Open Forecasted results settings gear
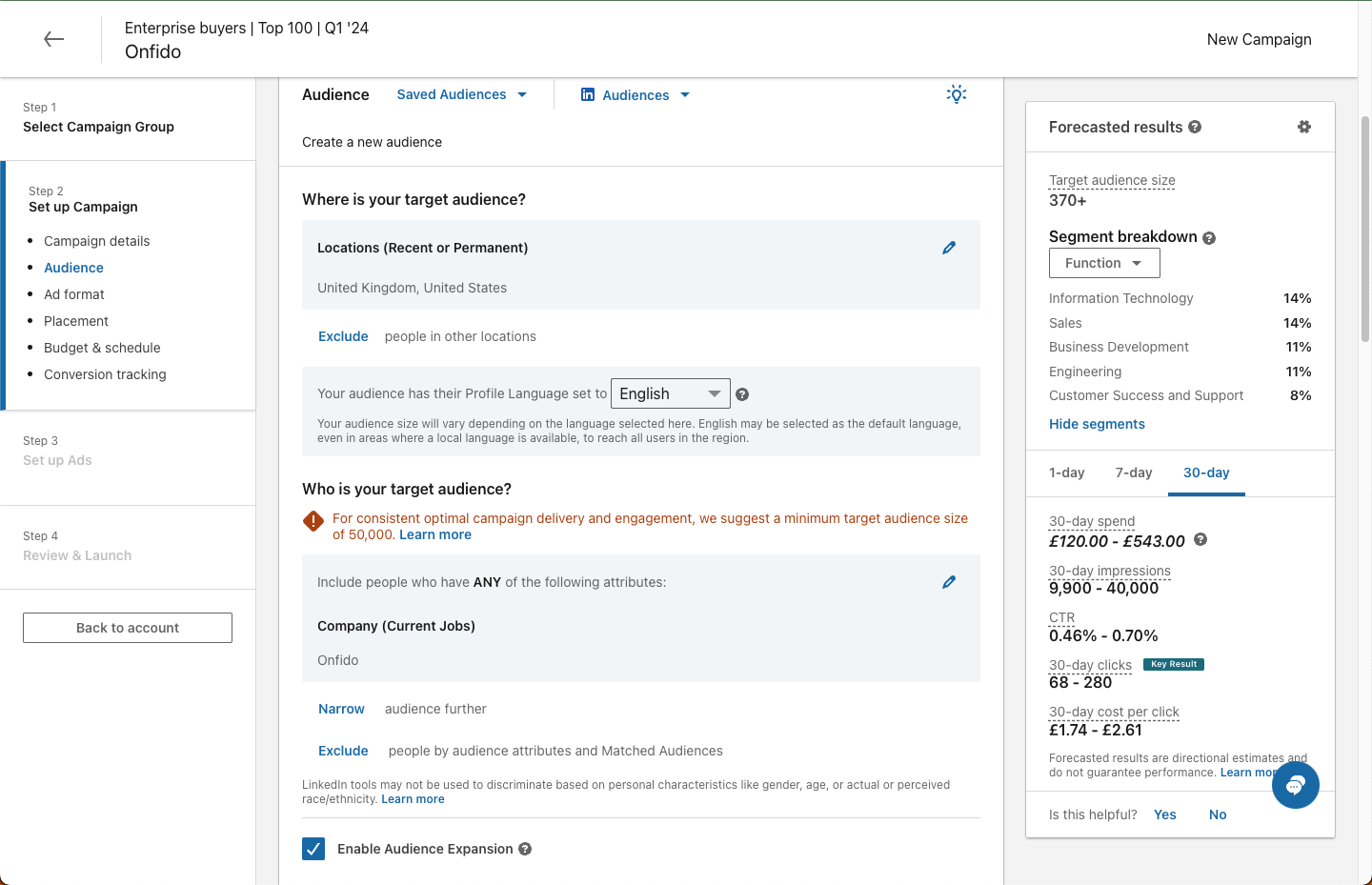The height and width of the screenshot is (885, 1372). point(1304,127)
